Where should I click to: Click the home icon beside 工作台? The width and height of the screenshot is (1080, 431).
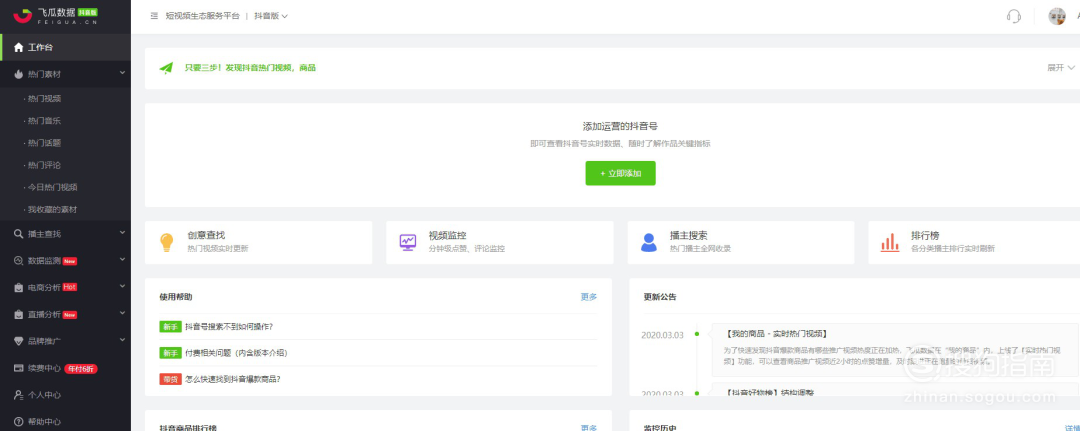tap(19, 48)
